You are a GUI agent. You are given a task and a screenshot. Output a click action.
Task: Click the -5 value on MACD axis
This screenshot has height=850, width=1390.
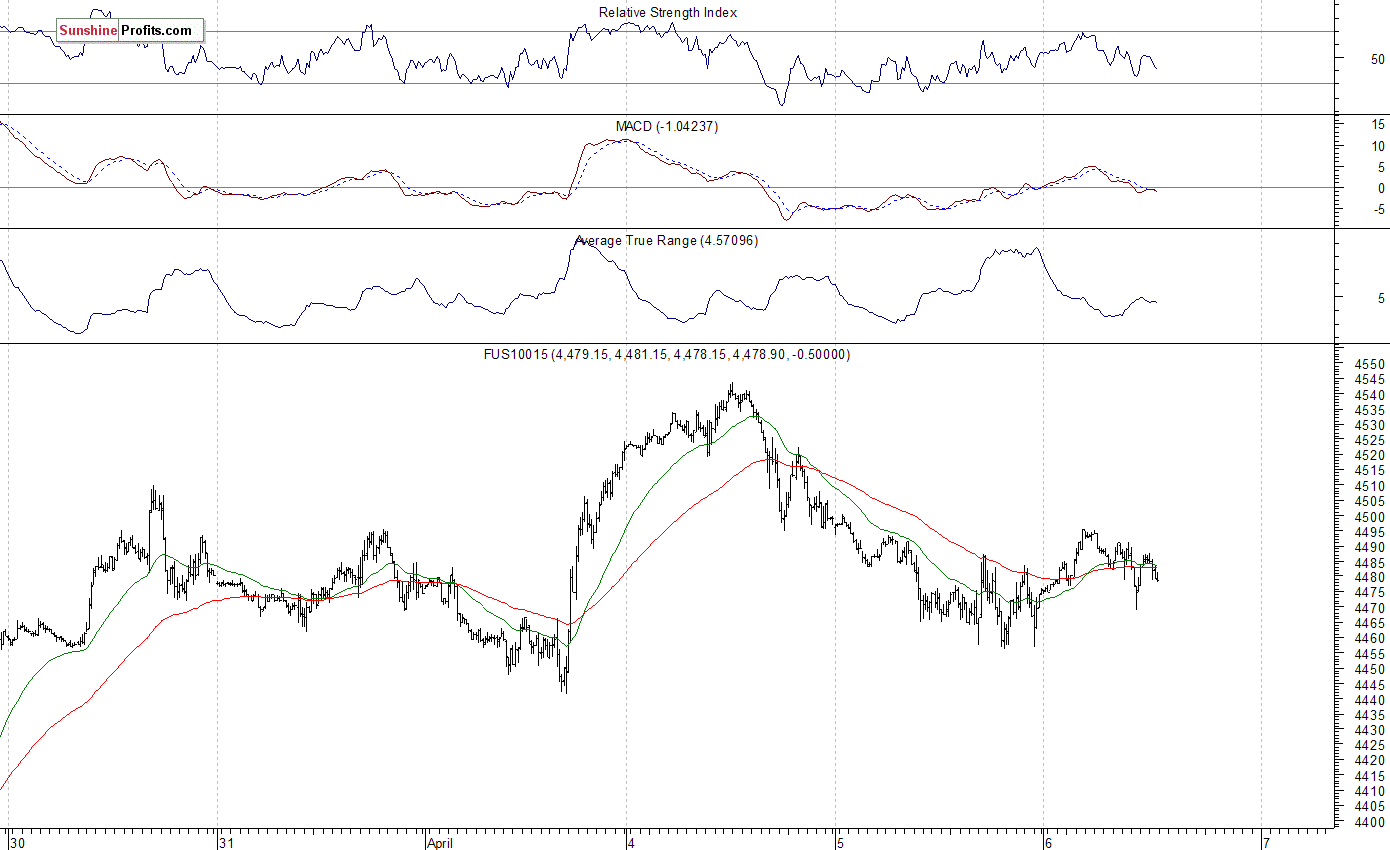1377,209
